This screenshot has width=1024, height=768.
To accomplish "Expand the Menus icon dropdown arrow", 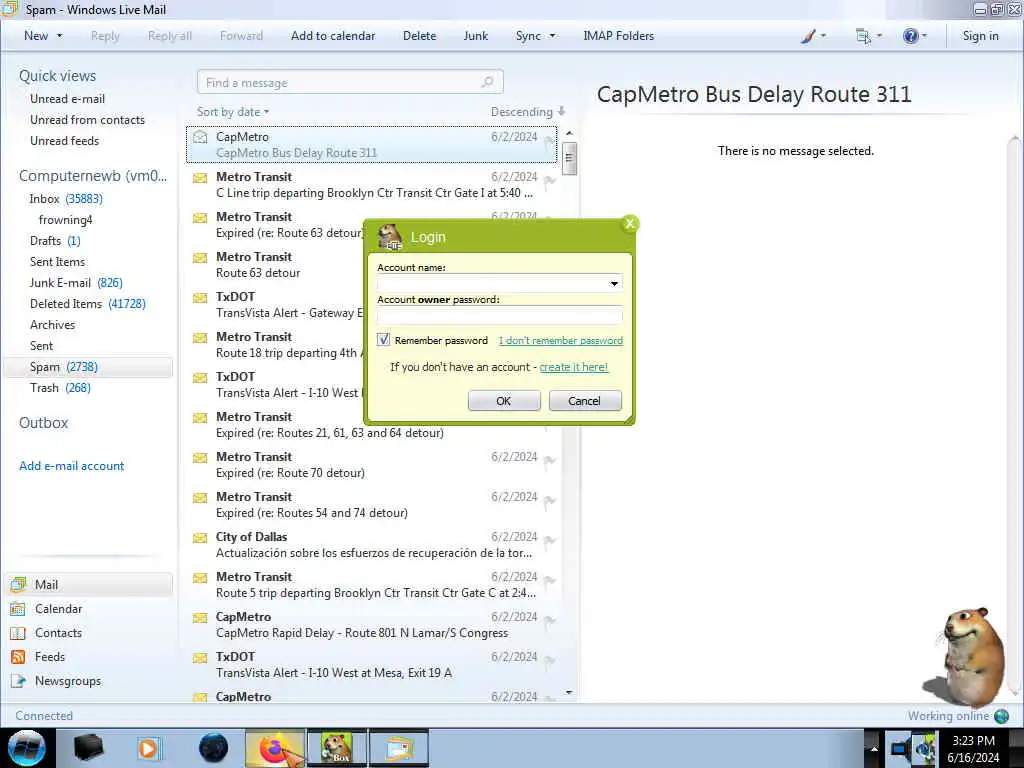I will click(879, 36).
